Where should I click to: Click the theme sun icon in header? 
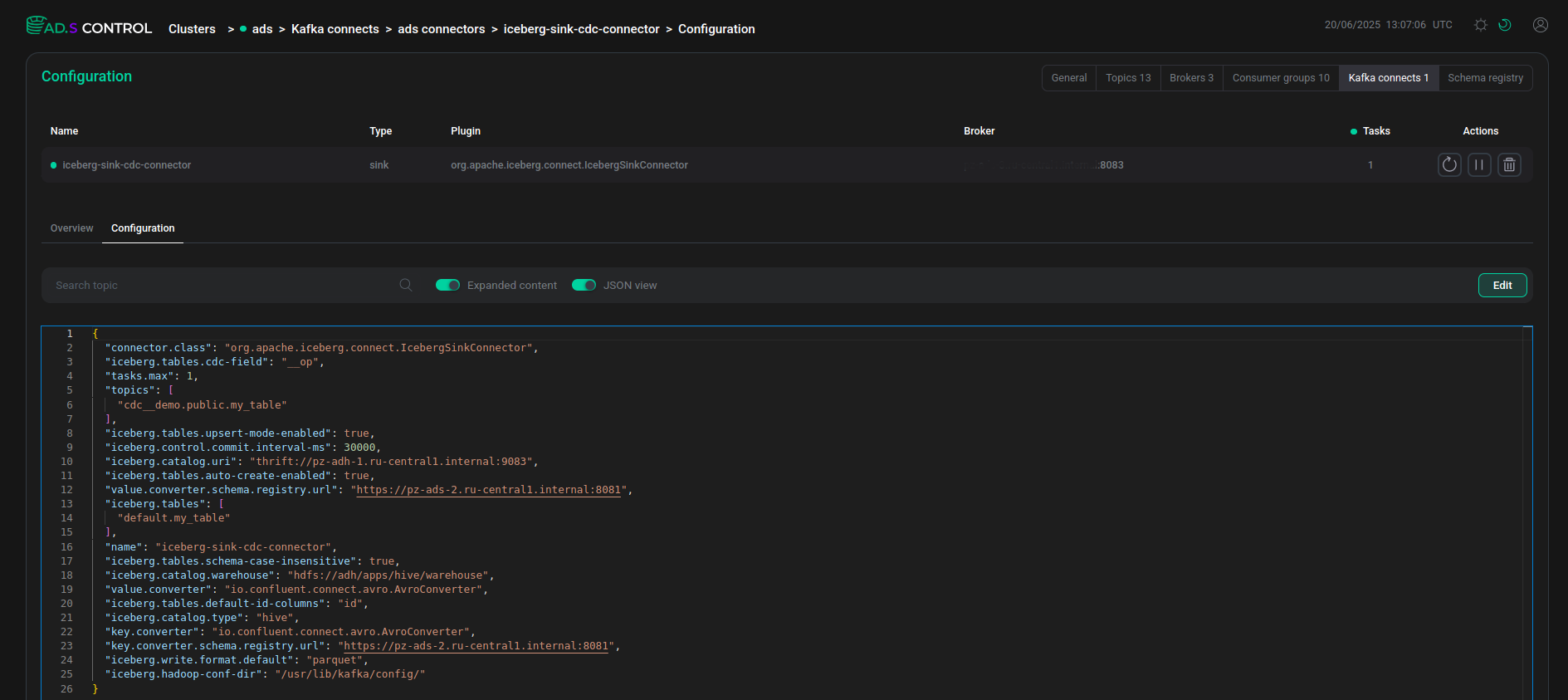[1480, 25]
